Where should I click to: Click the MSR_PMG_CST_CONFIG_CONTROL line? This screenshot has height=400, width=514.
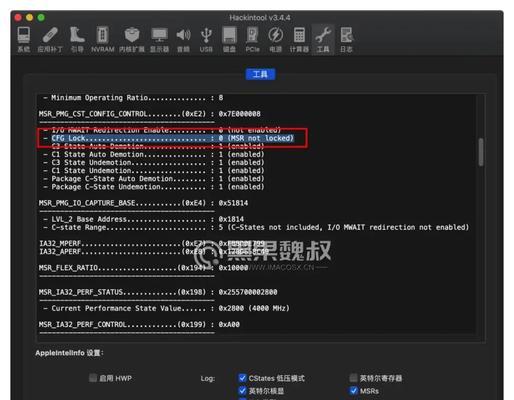pyautogui.click(x=150, y=114)
